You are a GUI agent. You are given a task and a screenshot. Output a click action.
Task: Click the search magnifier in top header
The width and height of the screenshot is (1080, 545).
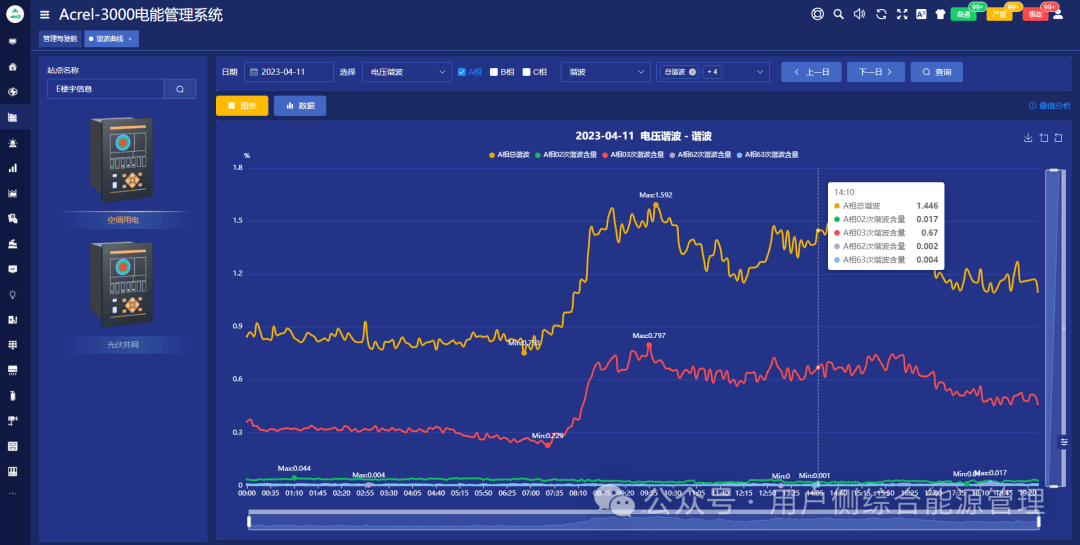838,14
